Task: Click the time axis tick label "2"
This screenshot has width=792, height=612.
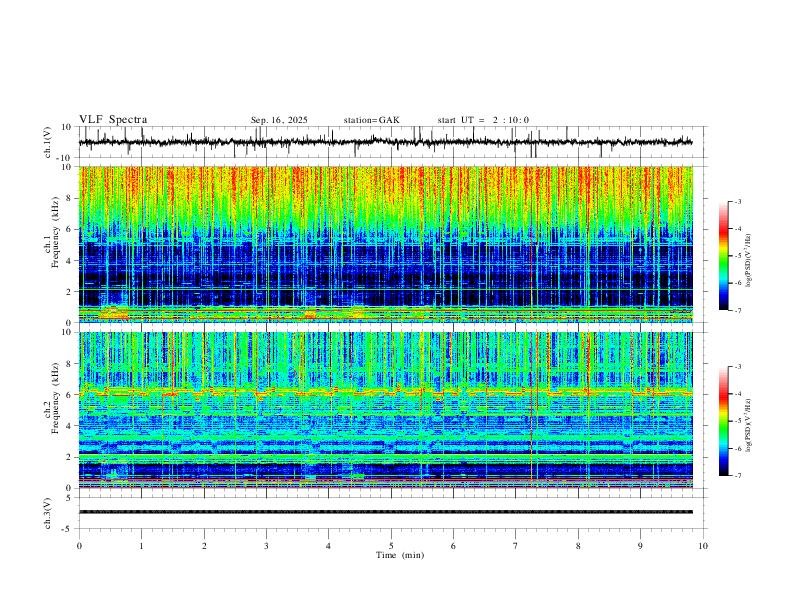Action: tap(204, 546)
